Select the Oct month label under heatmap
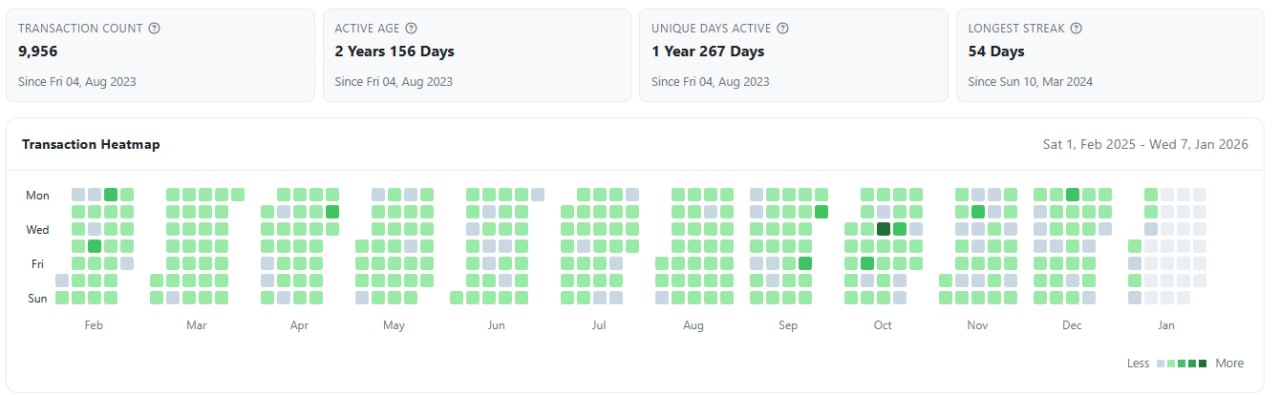The image size is (1280, 395). pyautogui.click(x=883, y=325)
